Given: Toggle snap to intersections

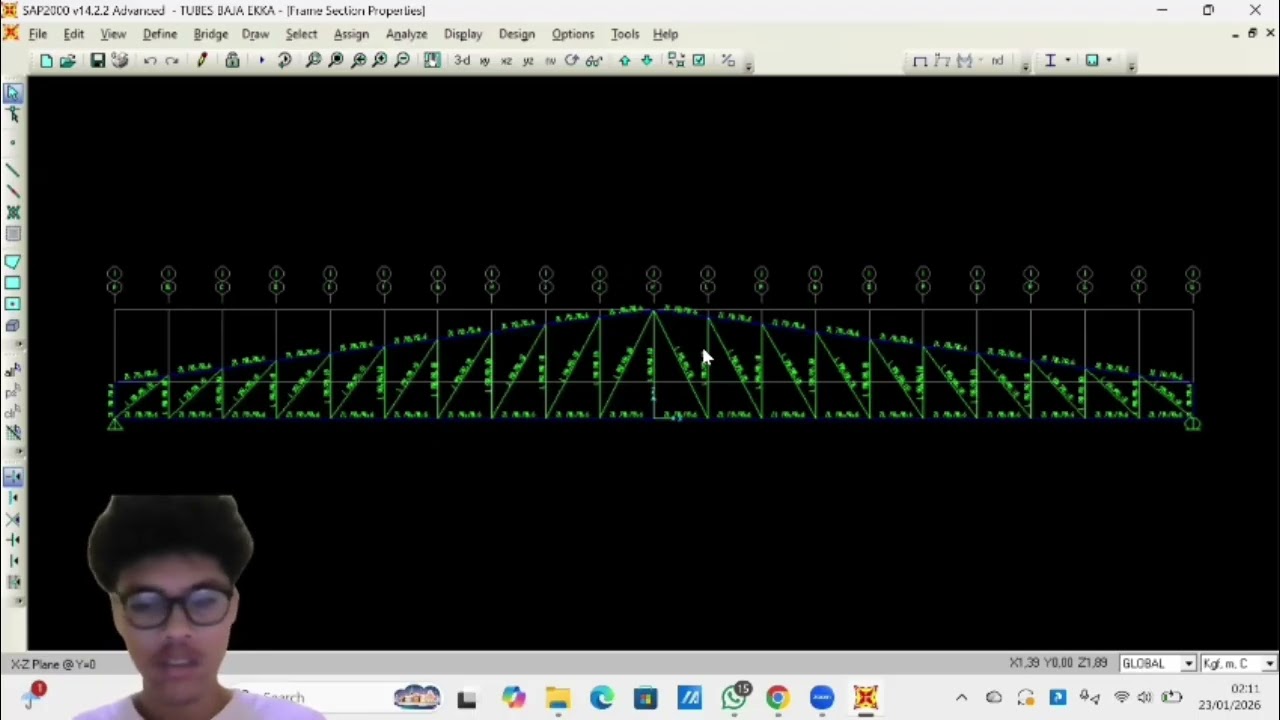Looking at the screenshot, I should click(x=13, y=520).
